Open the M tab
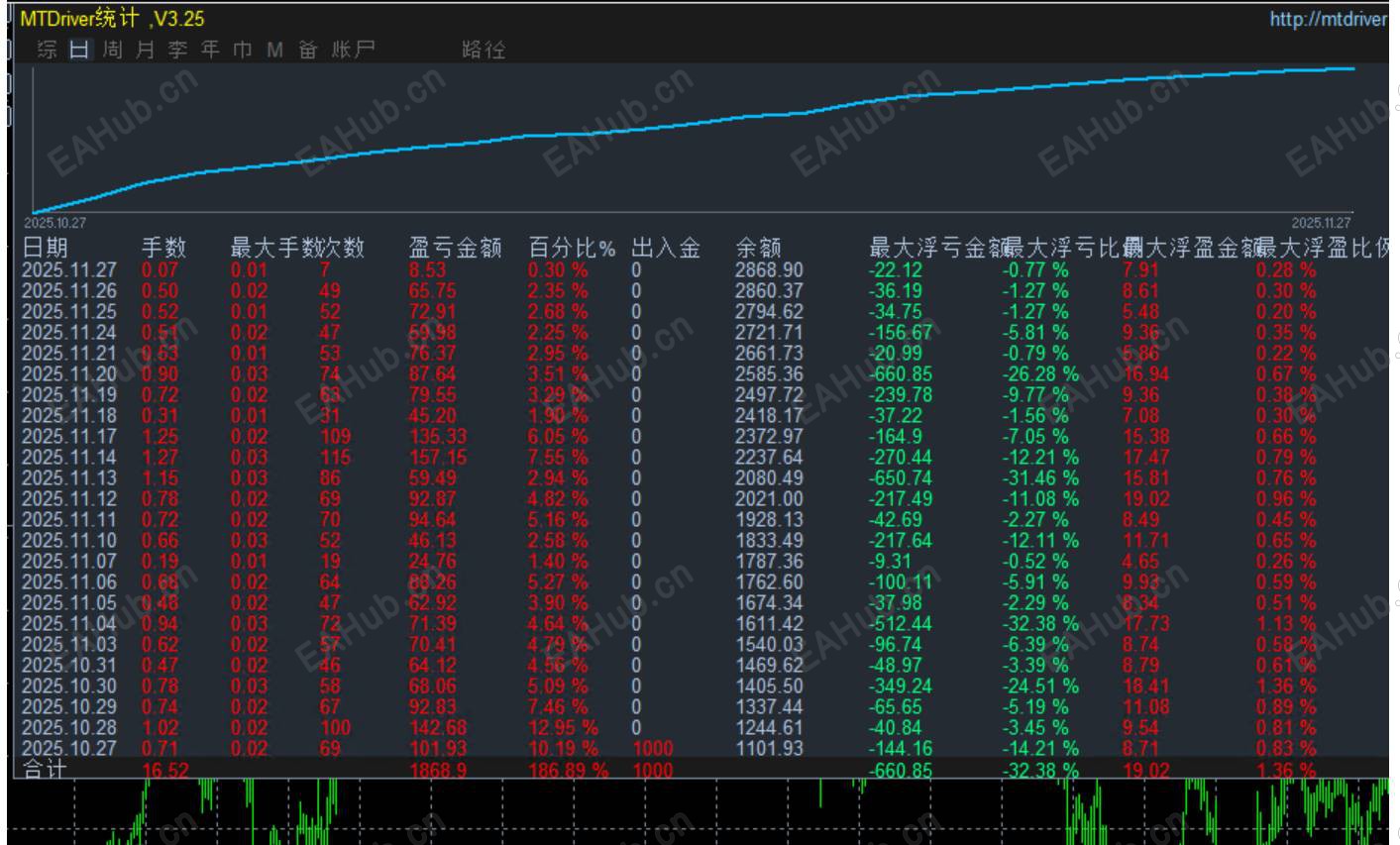Viewport: 1400px width, 845px height. [274, 50]
